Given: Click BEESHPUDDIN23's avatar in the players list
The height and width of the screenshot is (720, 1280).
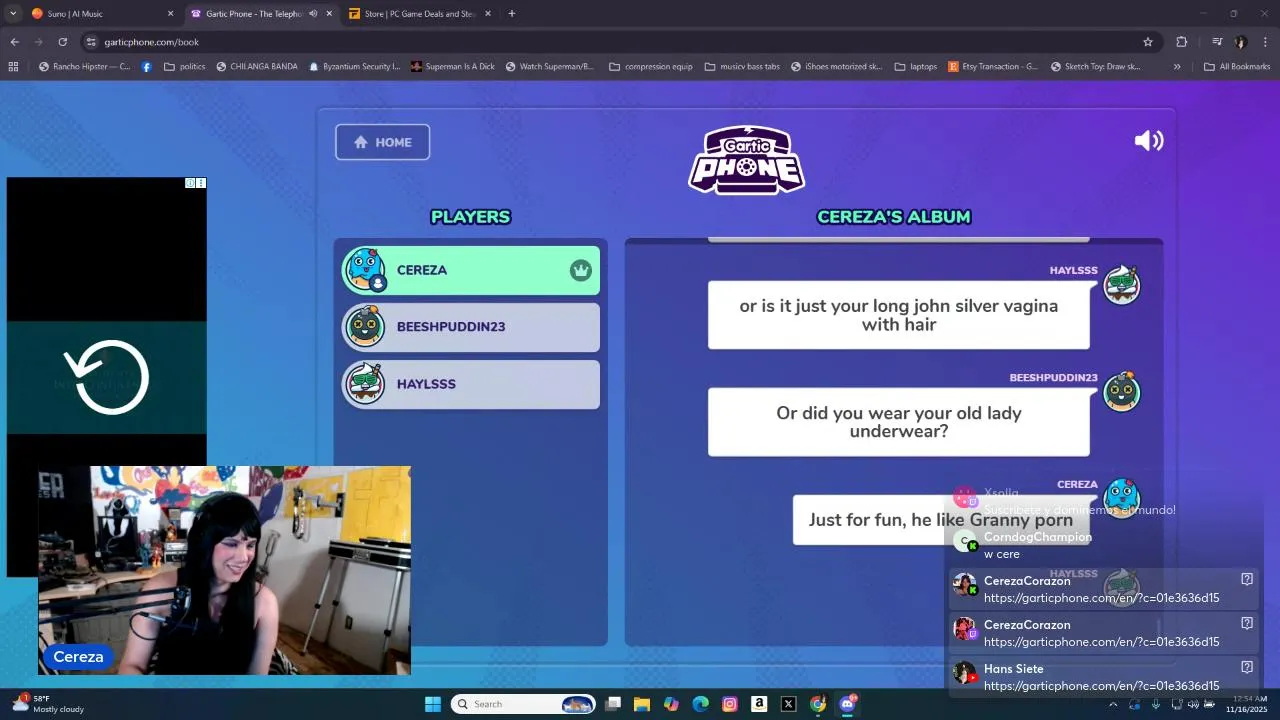Looking at the screenshot, I should 365,327.
